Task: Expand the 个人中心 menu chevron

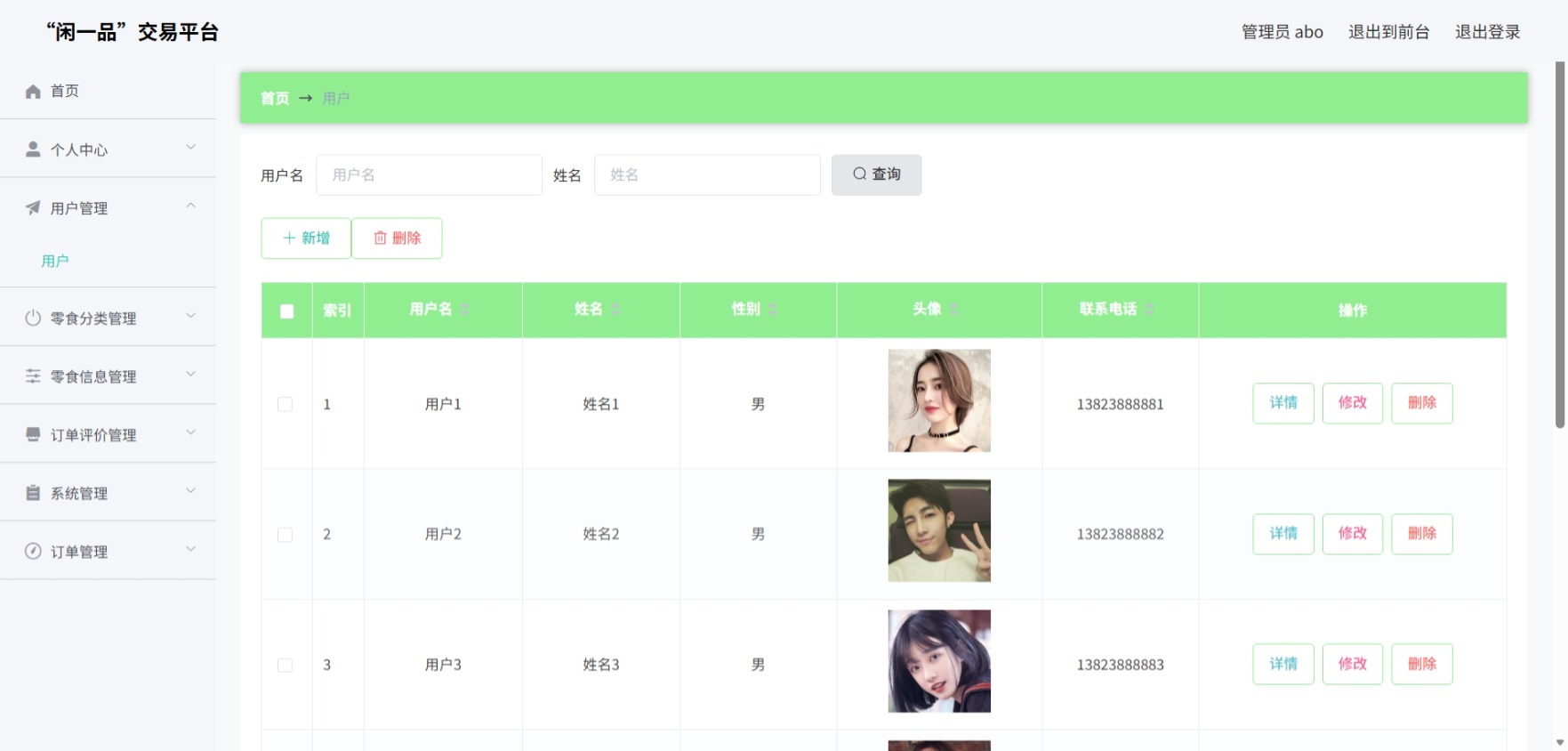Action: [x=190, y=148]
